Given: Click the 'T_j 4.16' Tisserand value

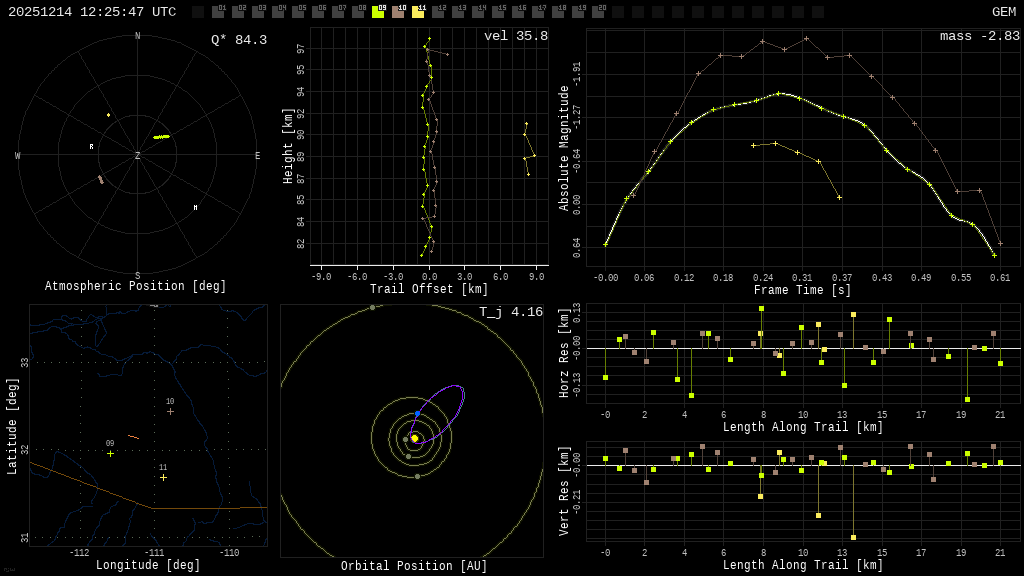Looking at the screenshot, I should coord(510,312).
